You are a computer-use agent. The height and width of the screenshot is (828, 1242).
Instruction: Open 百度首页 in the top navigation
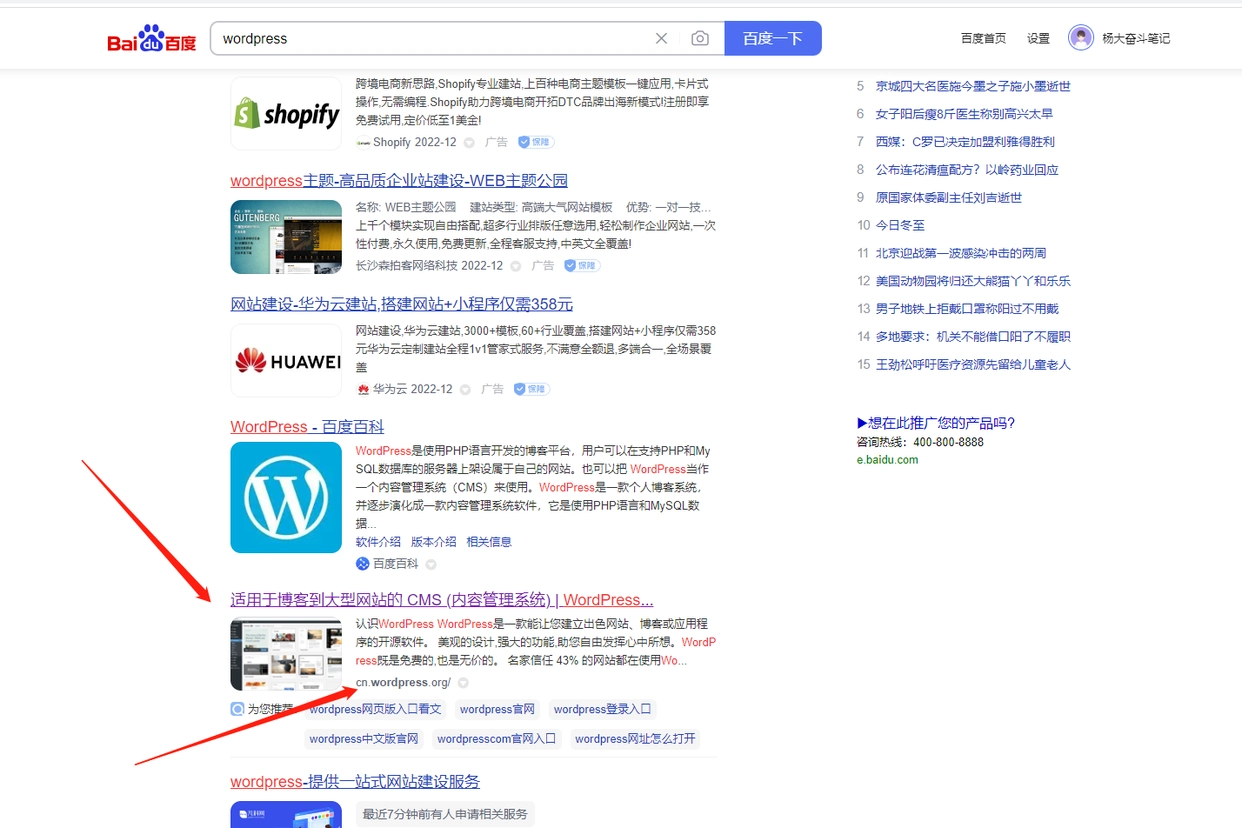tap(983, 39)
